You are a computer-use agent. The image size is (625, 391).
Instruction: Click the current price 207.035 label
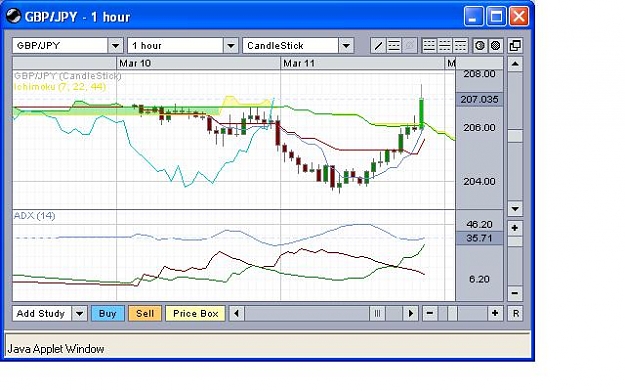click(x=480, y=99)
